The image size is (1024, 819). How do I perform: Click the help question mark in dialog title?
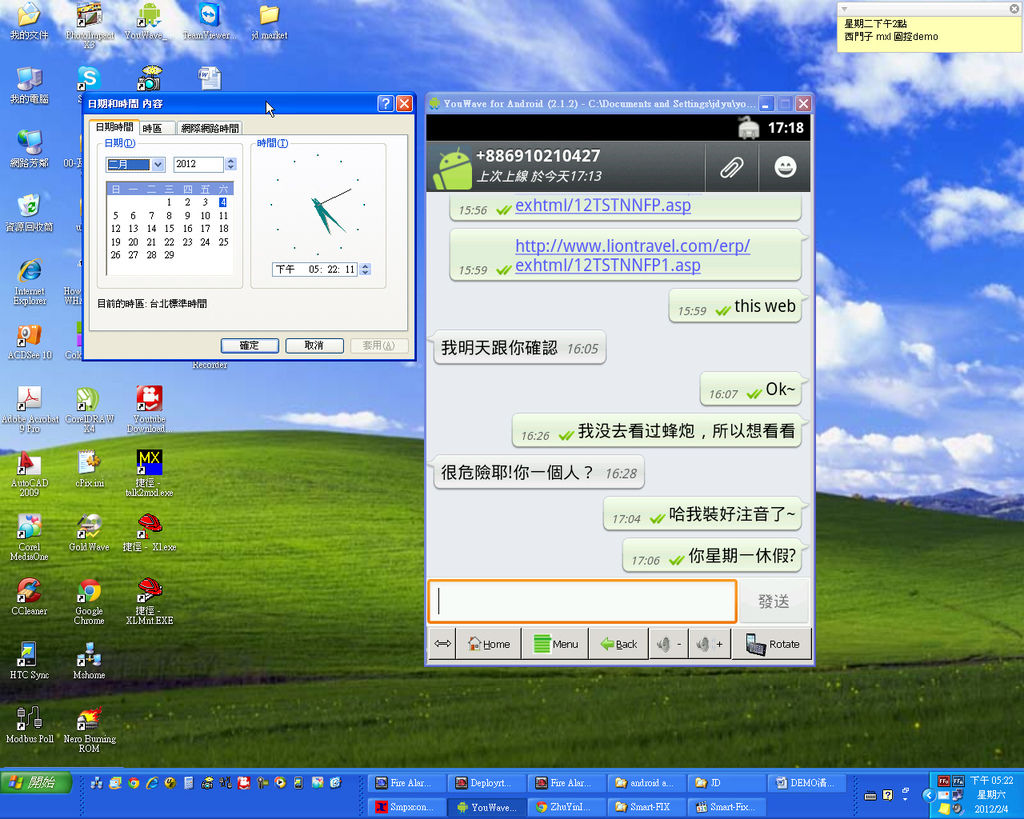[x=385, y=103]
